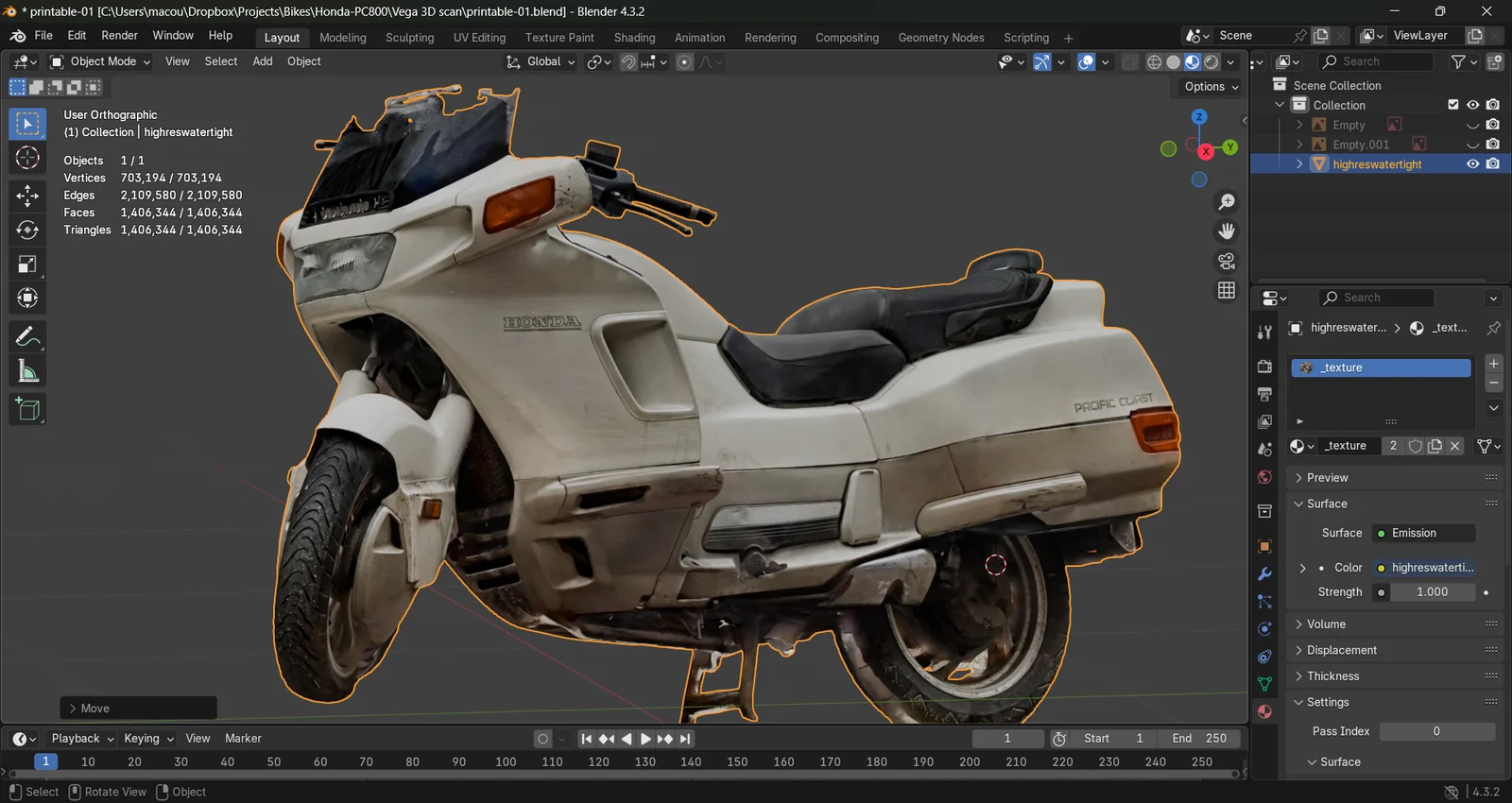Activate the Move tool
This screenshot has width=1512, height=803.
[27, 196]
